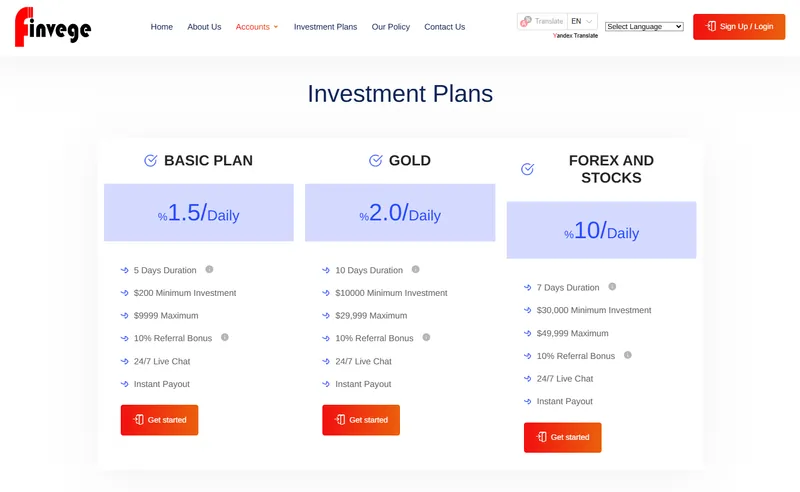The width and height of the screenshot is (800, 492).
Task: Click info icon next to Forex referral bonus
Action: point(628,355)
